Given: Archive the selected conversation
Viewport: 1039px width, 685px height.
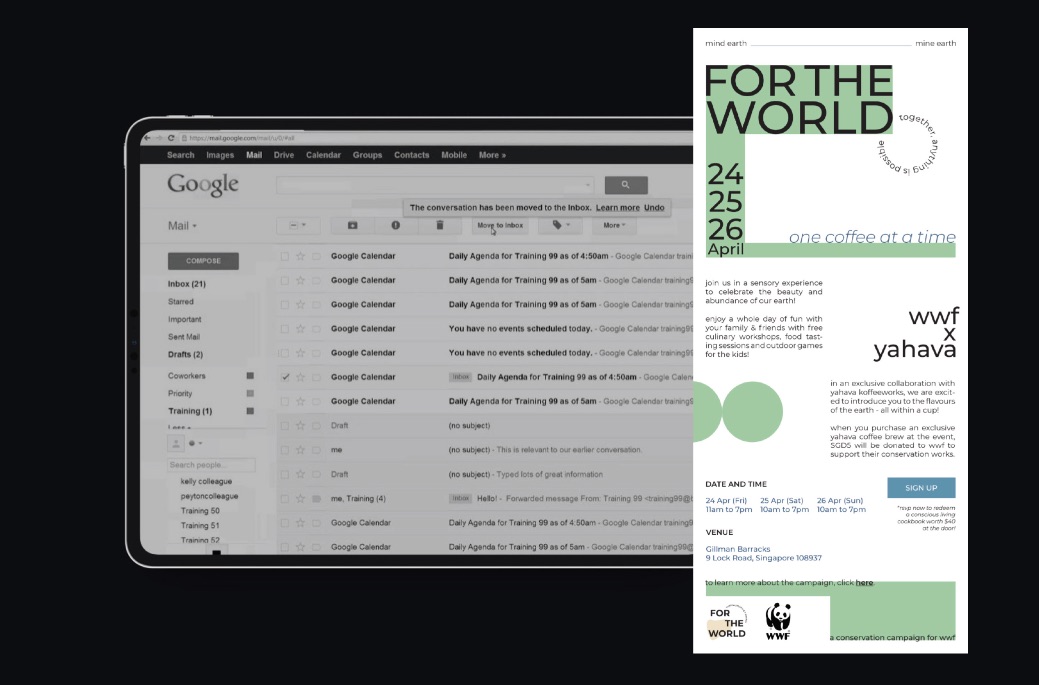Looking at the screenshot, I should [353, 225].
